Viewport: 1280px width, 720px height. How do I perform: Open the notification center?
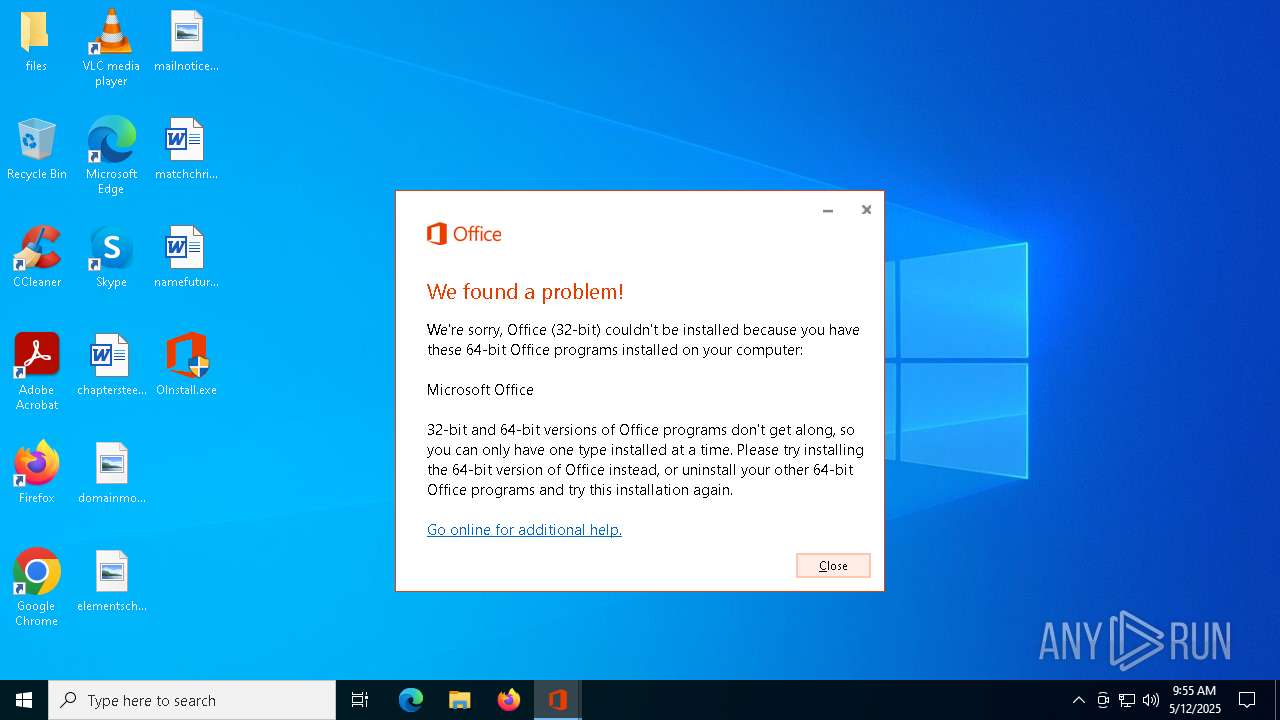[1247, 700]
